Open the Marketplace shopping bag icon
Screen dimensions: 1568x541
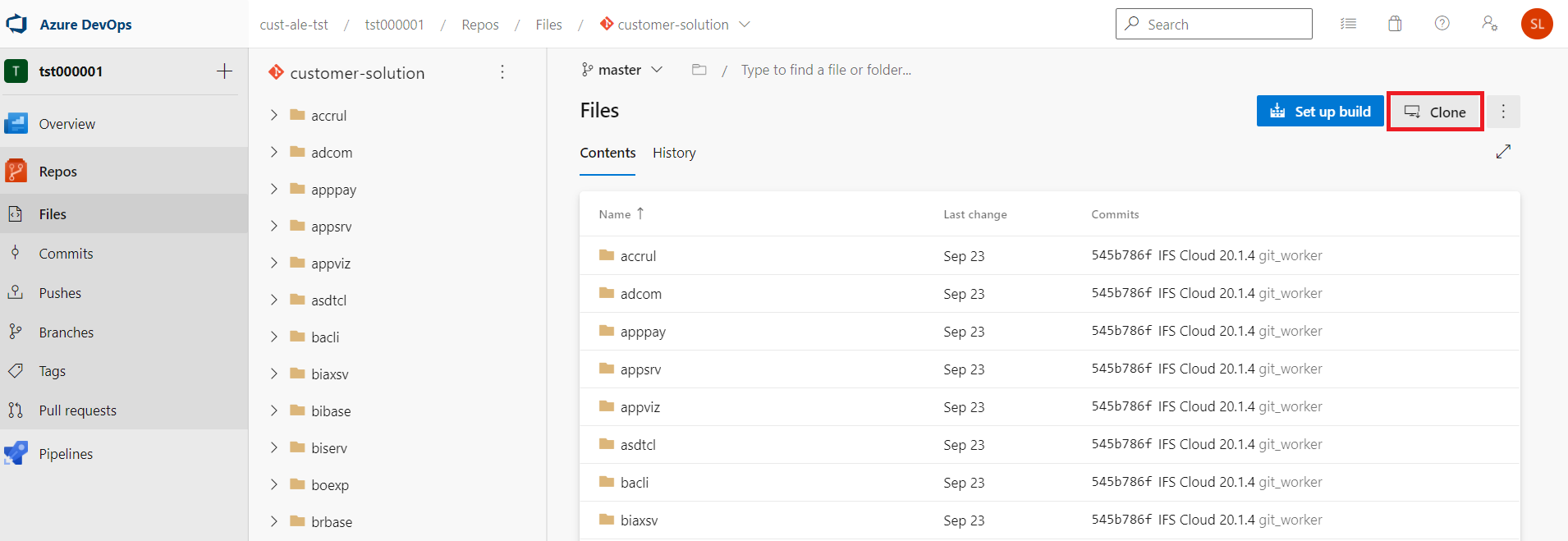[x=1395, y=24]
